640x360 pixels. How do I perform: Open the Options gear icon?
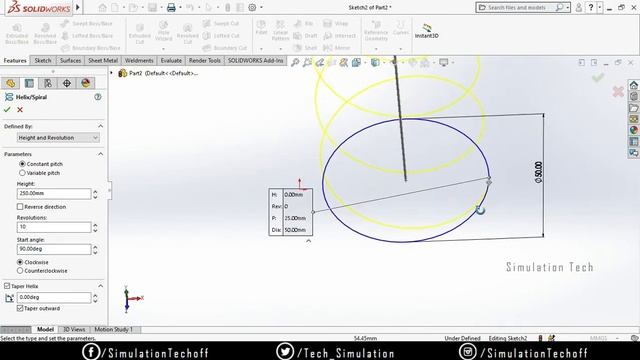(252, 7)
